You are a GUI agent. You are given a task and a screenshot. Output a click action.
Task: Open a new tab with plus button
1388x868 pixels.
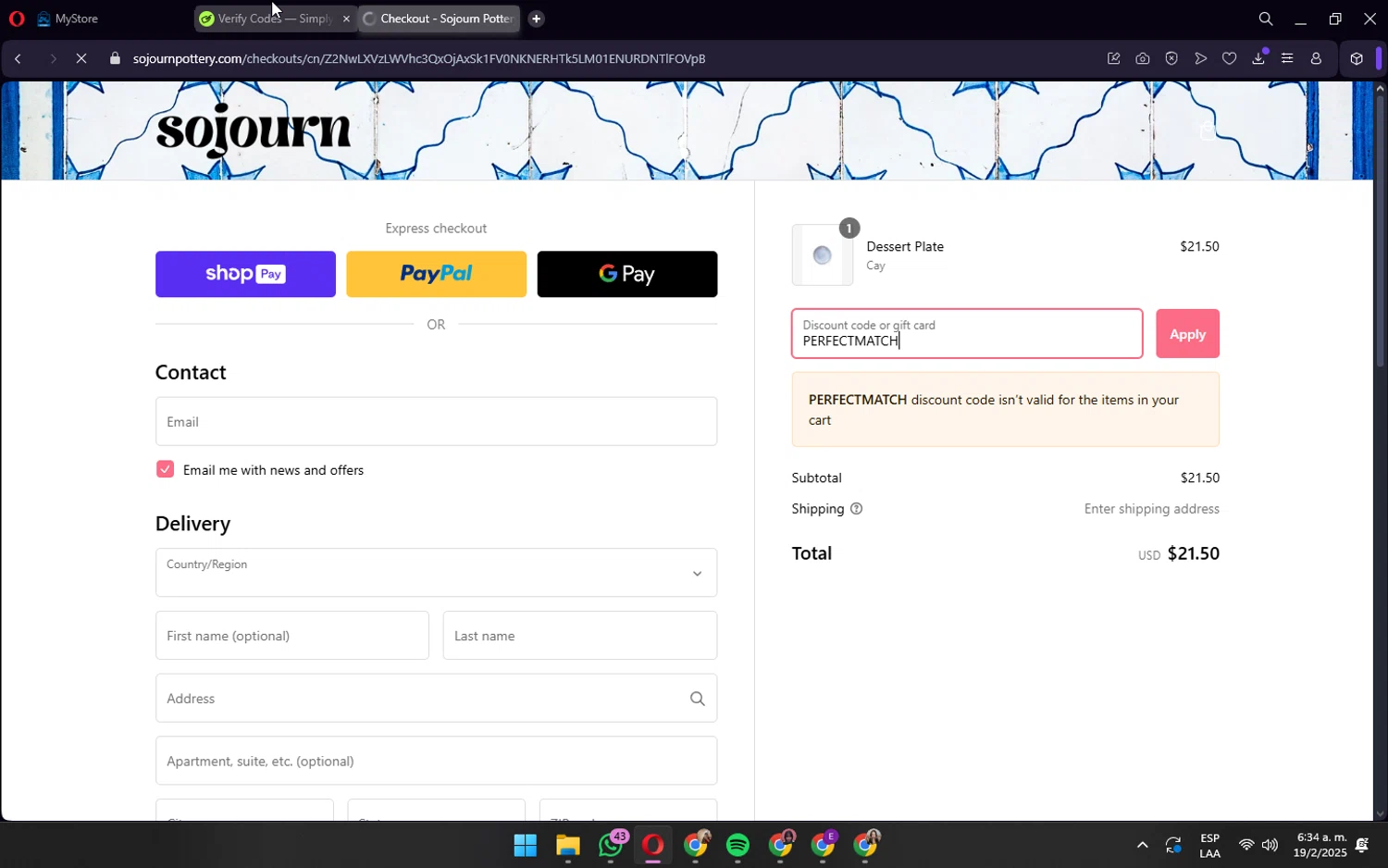(x=536, y=19)
